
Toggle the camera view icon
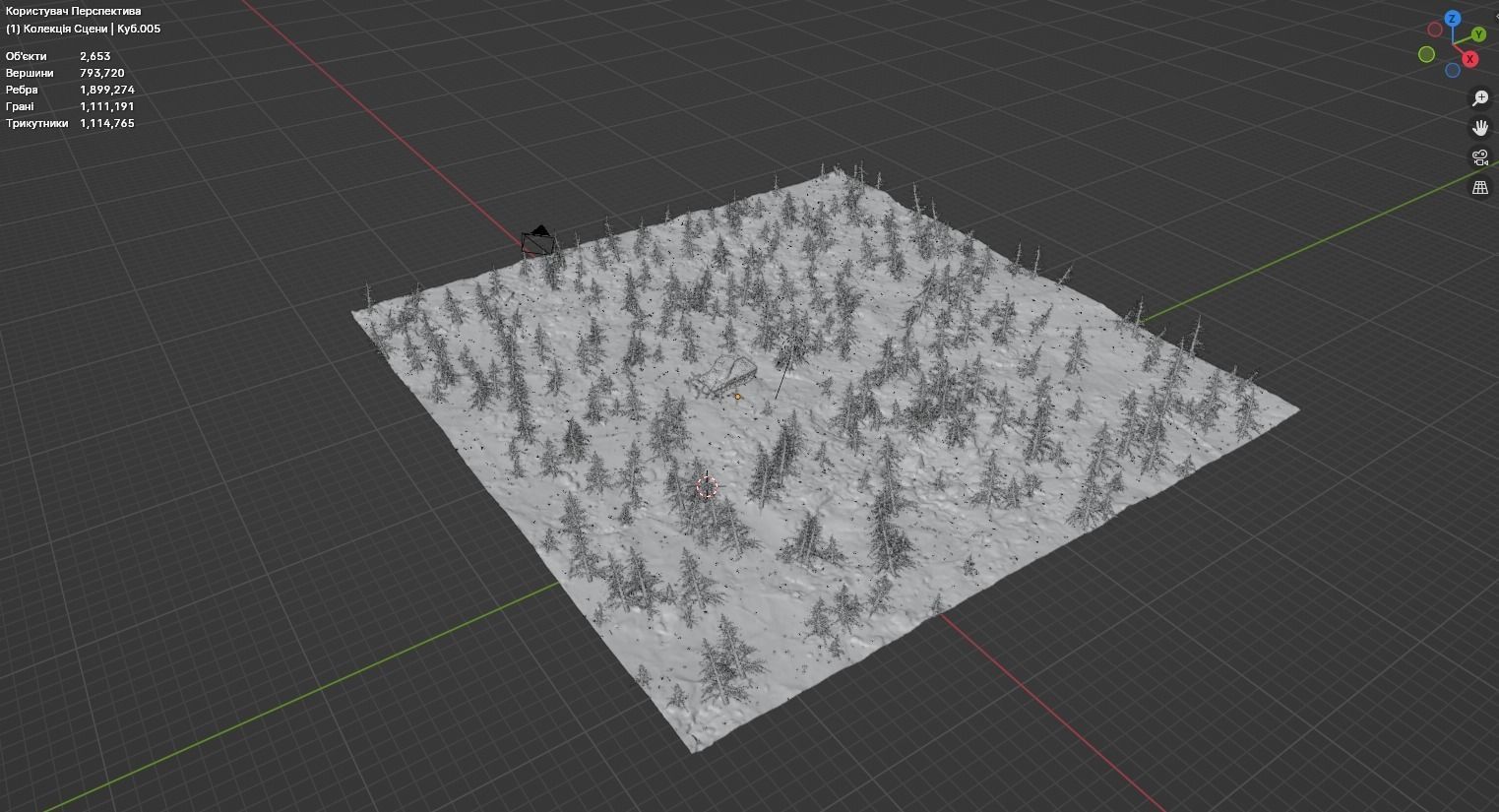[1480, 156]
